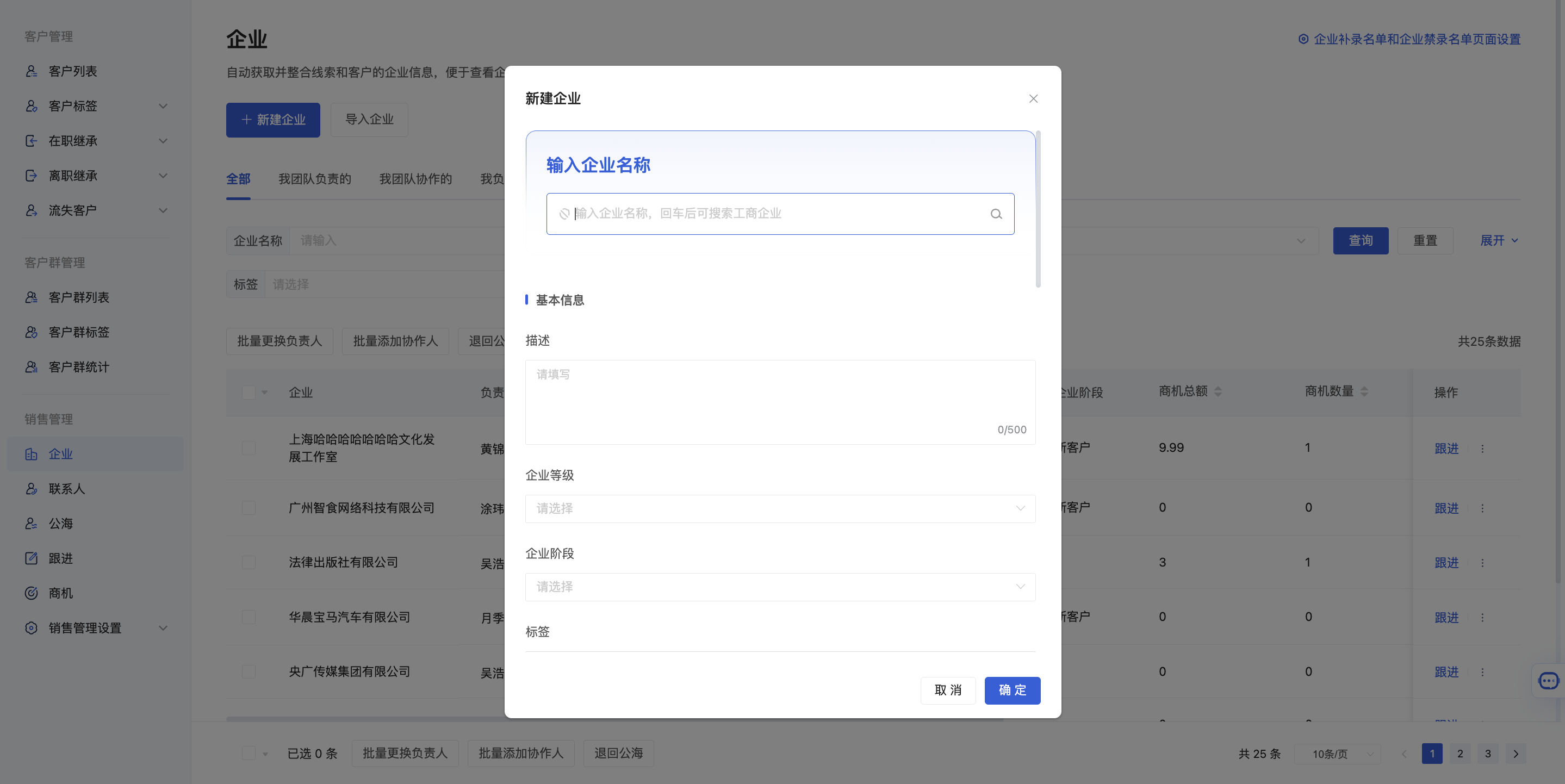Viewport: 1565px width, 784px height.
Task: Click the 在职继承 sidebar icon
Action: (x=32, y=141)
